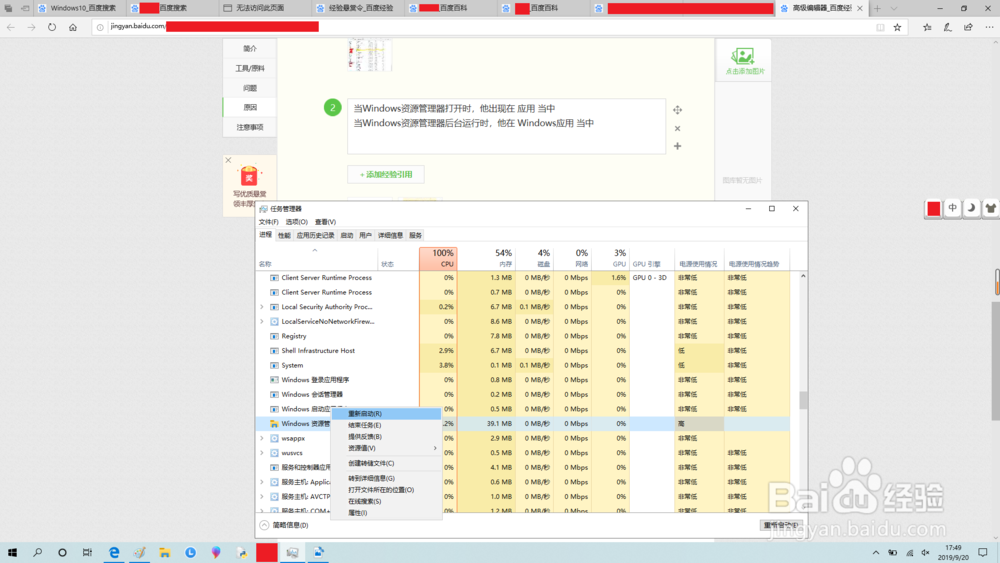Viewport: 1000px width, 563px height.
Task: Open the action center notification icon
Action: coord(983,552)
